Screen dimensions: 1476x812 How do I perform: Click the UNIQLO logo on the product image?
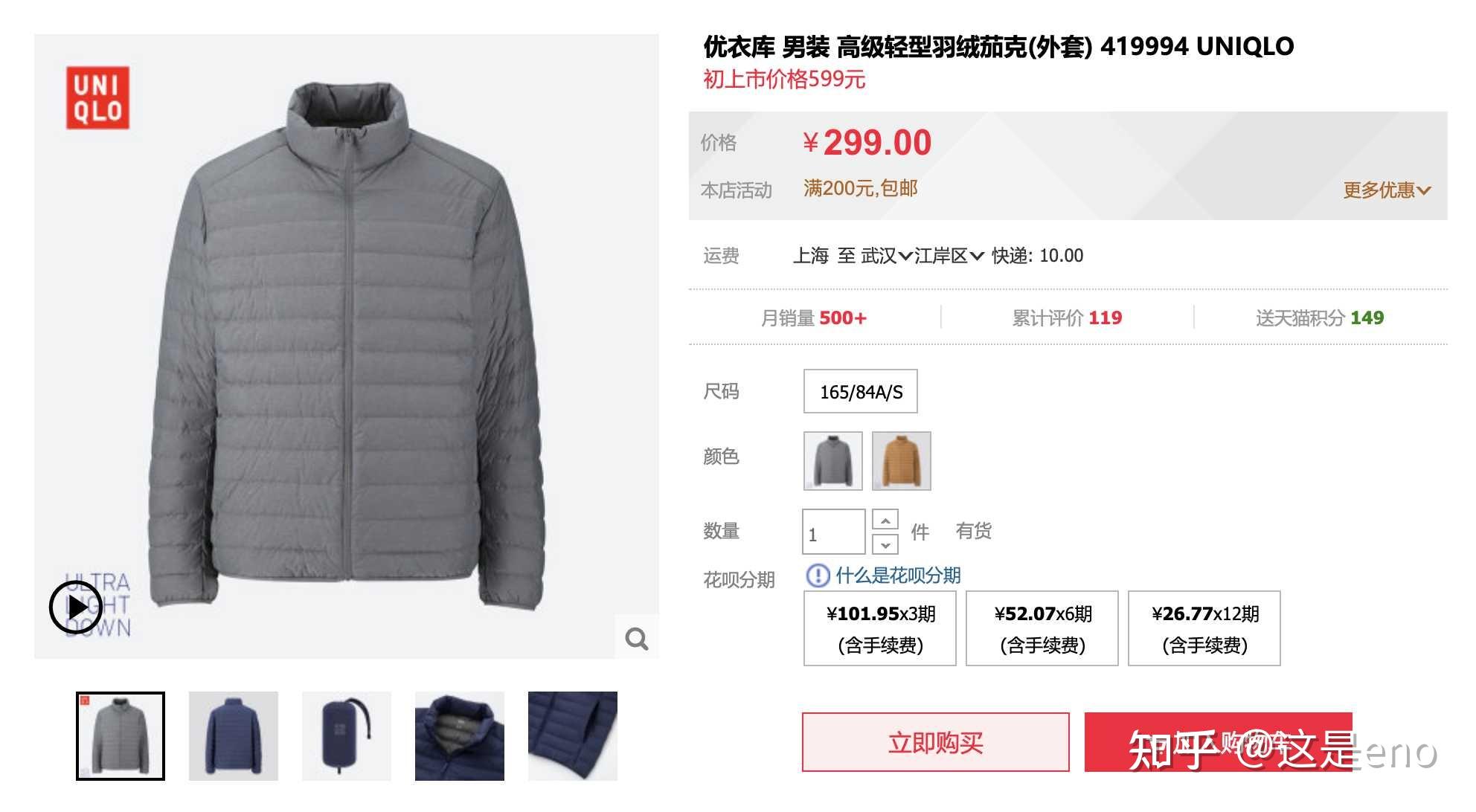[97, 97]
